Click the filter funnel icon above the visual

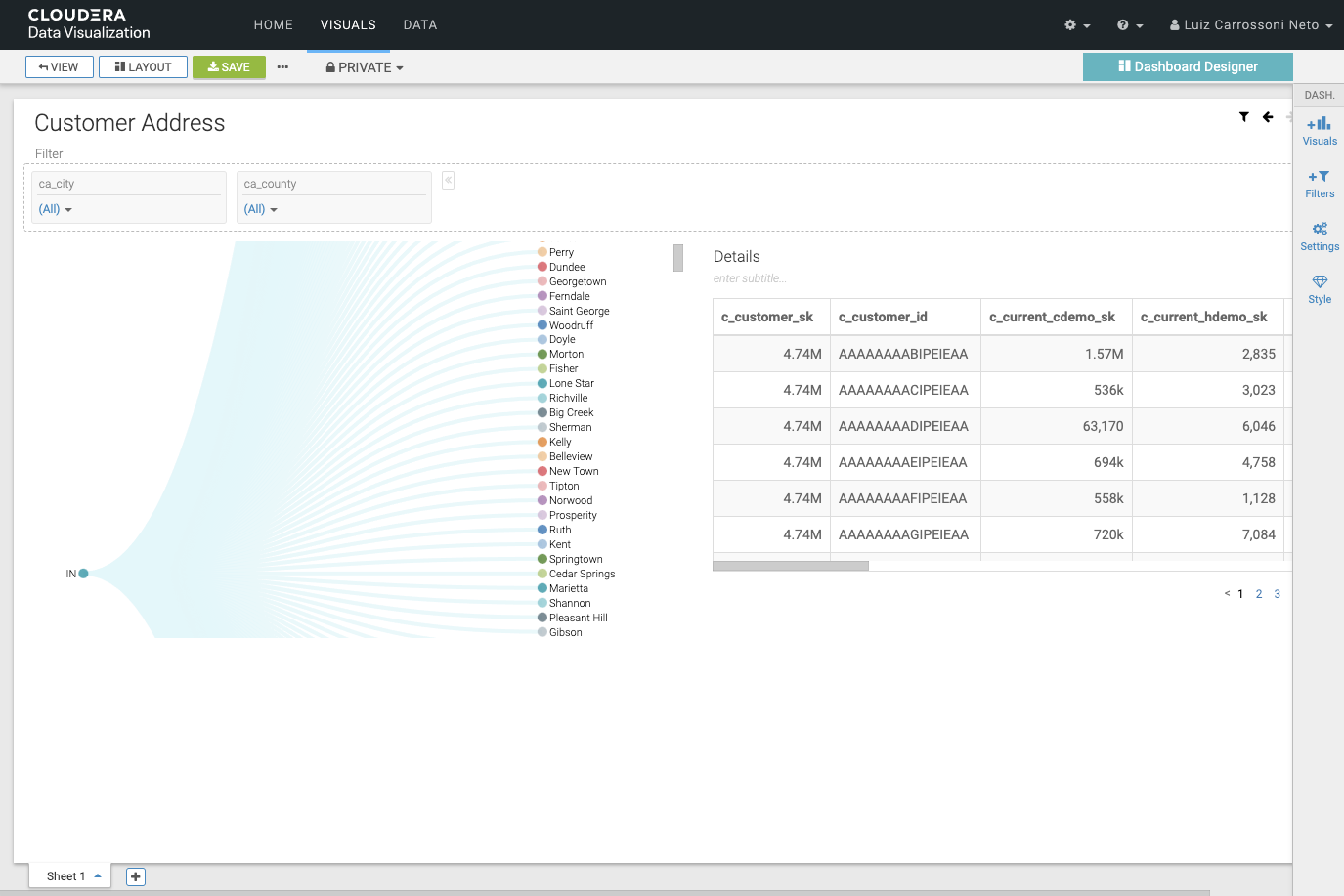[1243, 116]
